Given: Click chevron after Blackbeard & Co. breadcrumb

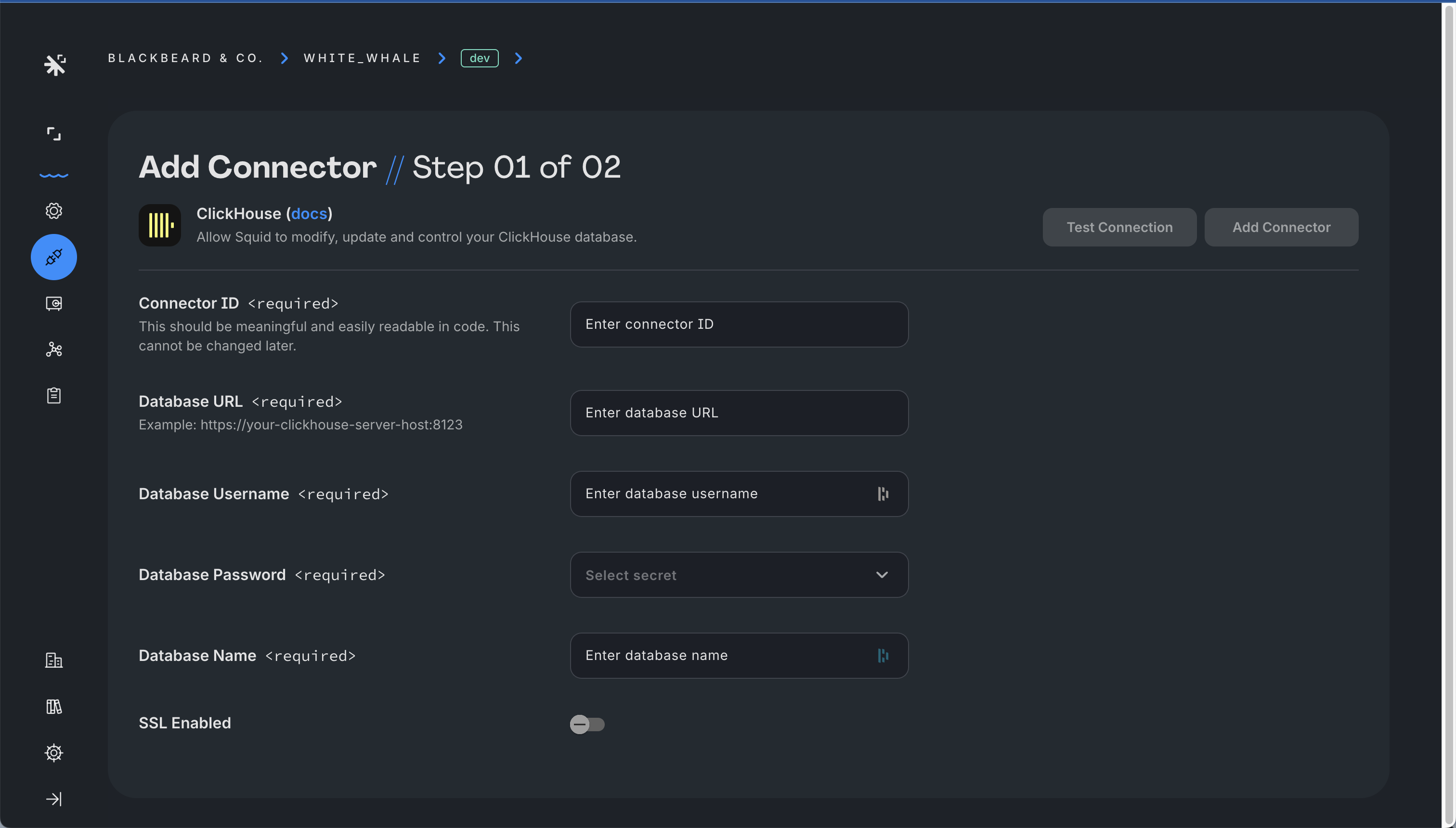Looking at the screenshot, I should point(285,59).
